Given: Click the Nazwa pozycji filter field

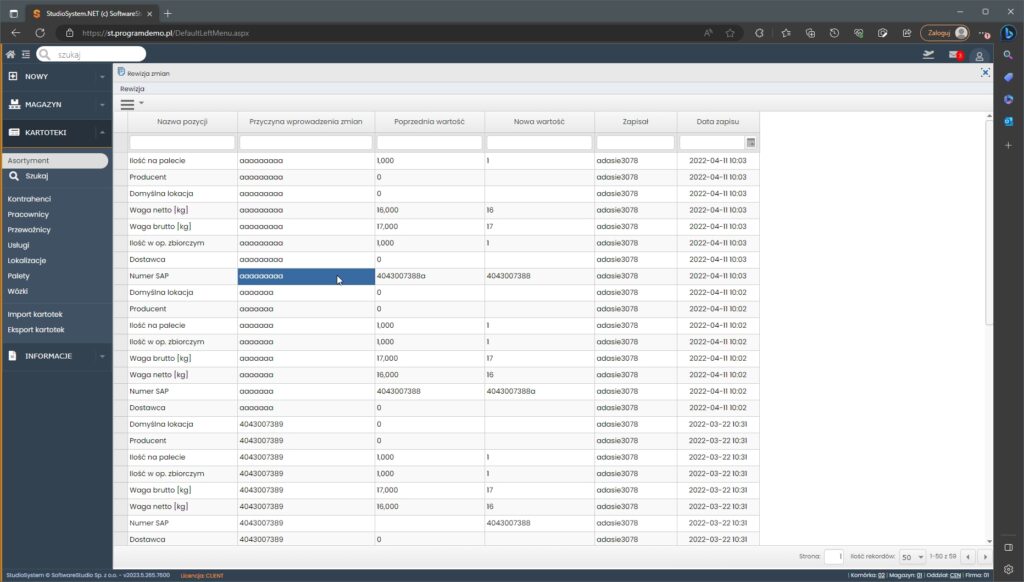Looking at the screenshot, I should tap(182, 143).
